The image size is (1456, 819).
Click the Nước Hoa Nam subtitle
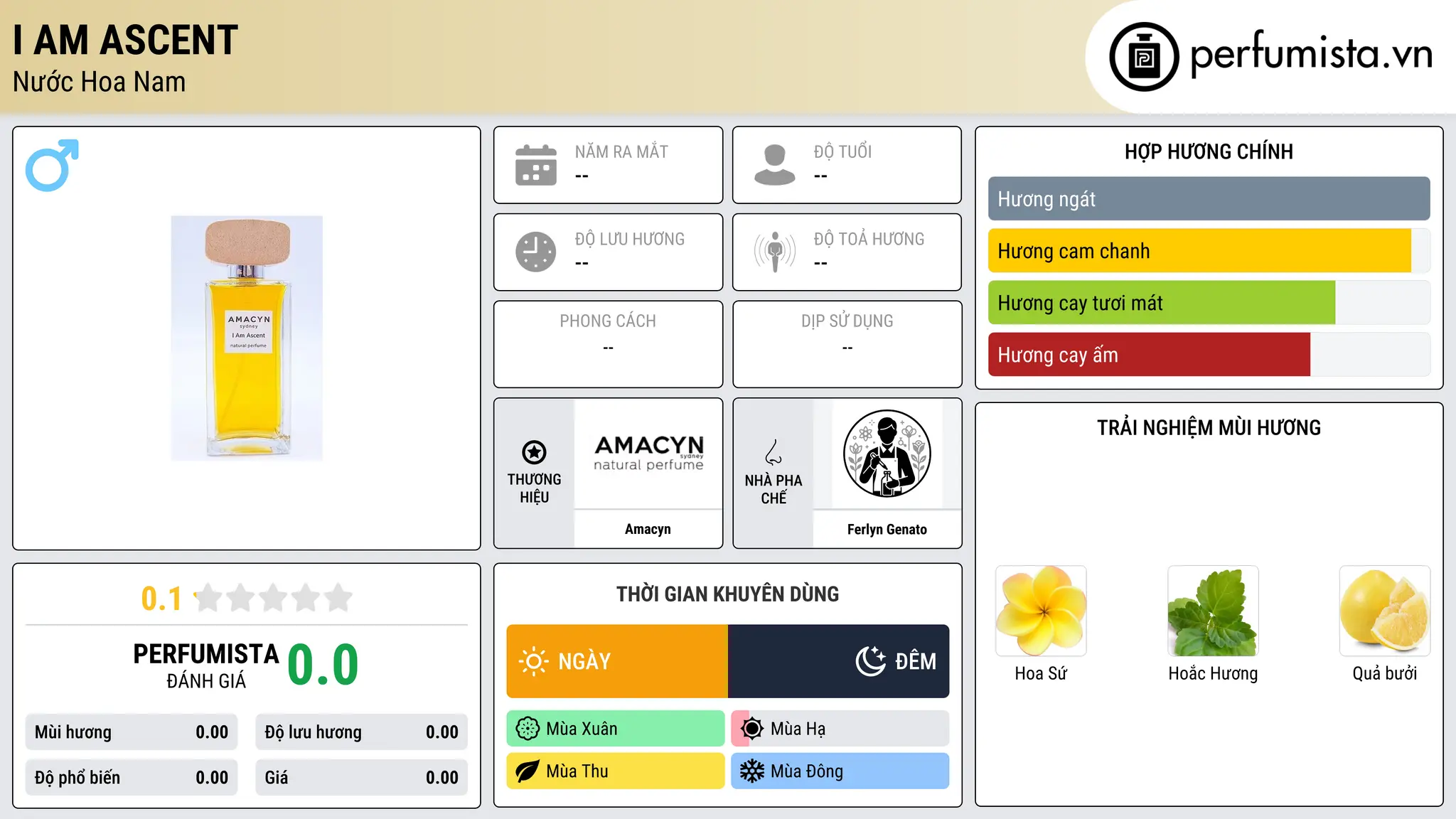click(x=100, y=82)
